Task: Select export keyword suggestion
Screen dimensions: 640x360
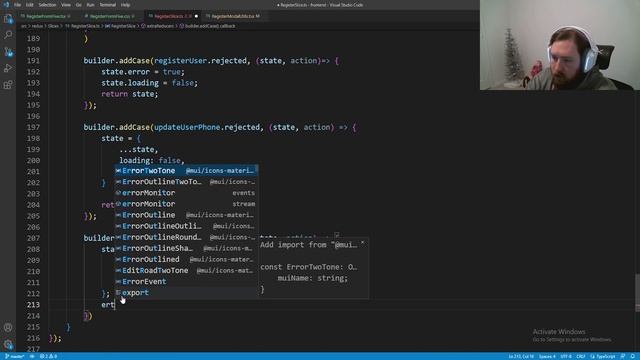Action: click(x=186, y=293)
